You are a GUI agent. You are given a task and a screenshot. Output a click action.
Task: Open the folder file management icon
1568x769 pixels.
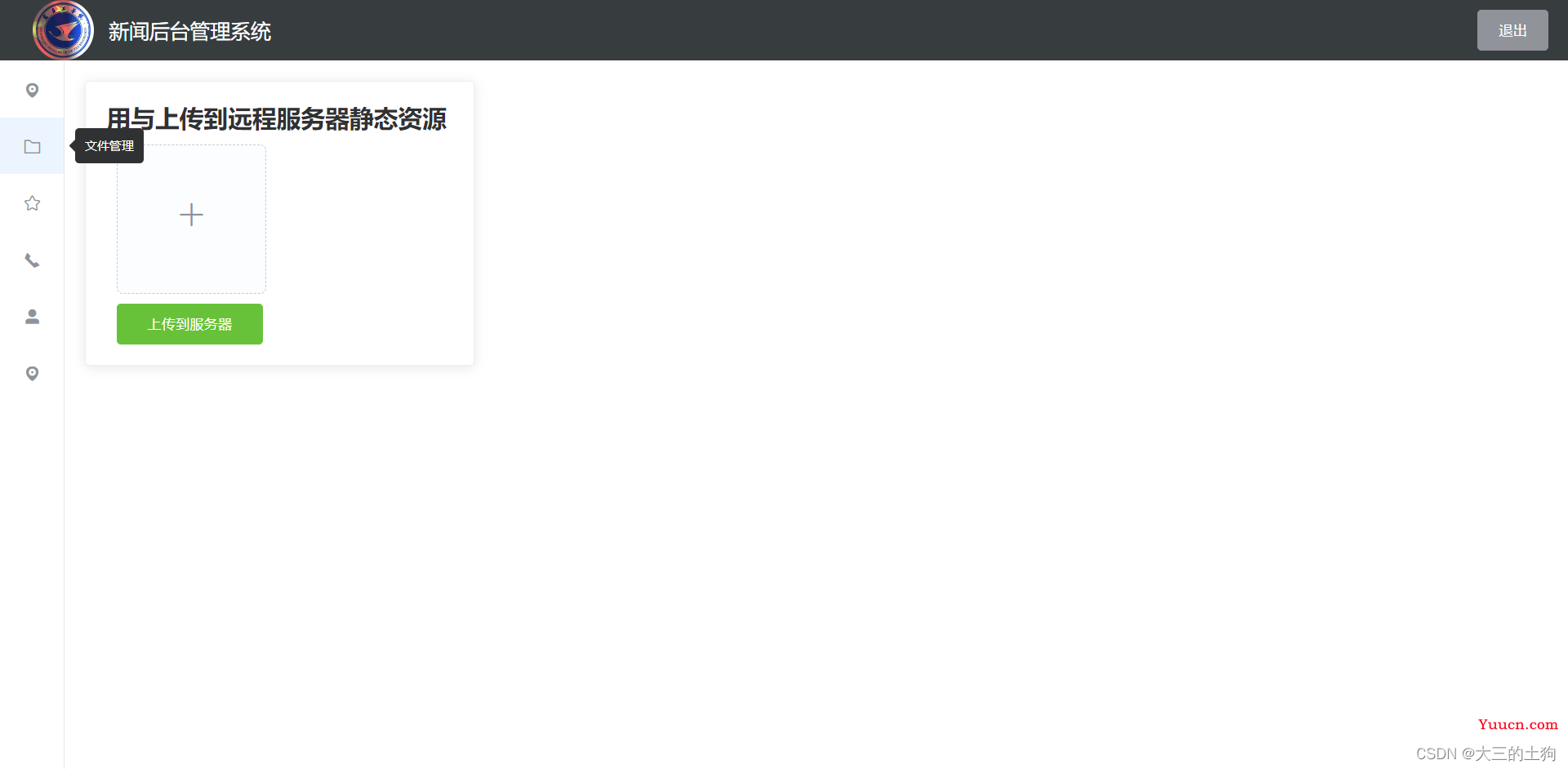click(x=32, y=147)
